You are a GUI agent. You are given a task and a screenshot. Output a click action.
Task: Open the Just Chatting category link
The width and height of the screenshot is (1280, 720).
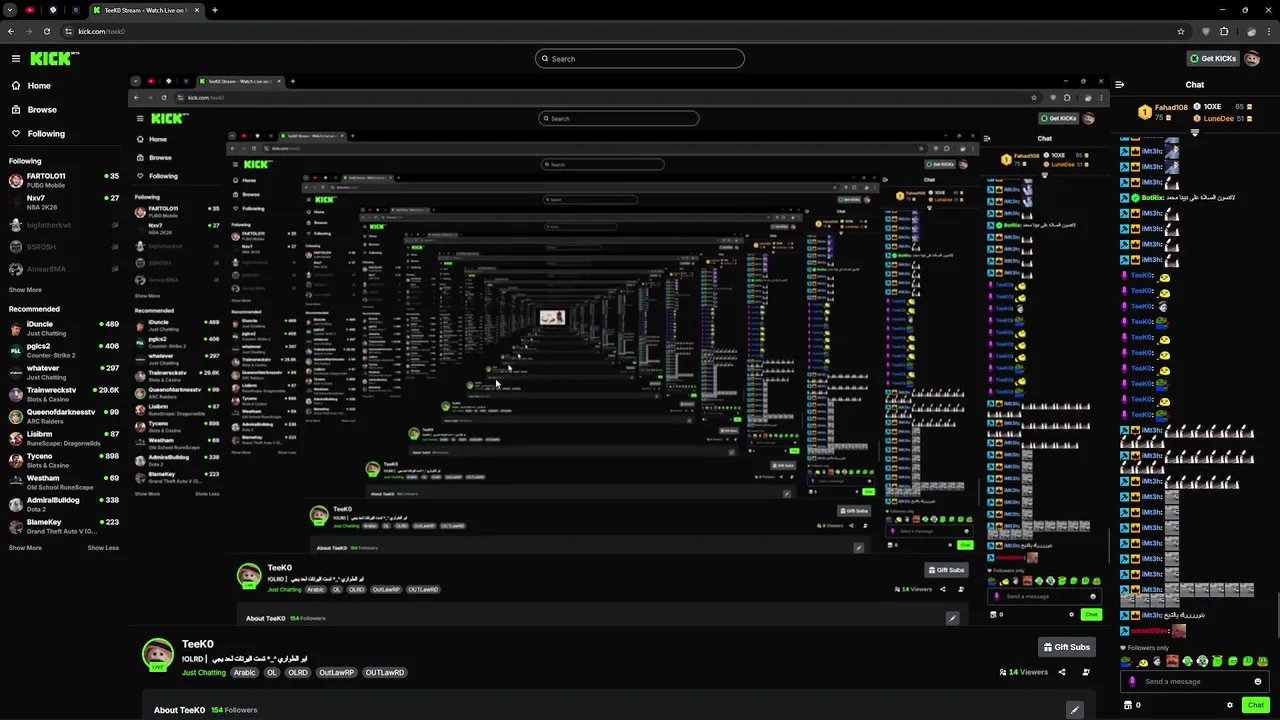click(204, 673)
